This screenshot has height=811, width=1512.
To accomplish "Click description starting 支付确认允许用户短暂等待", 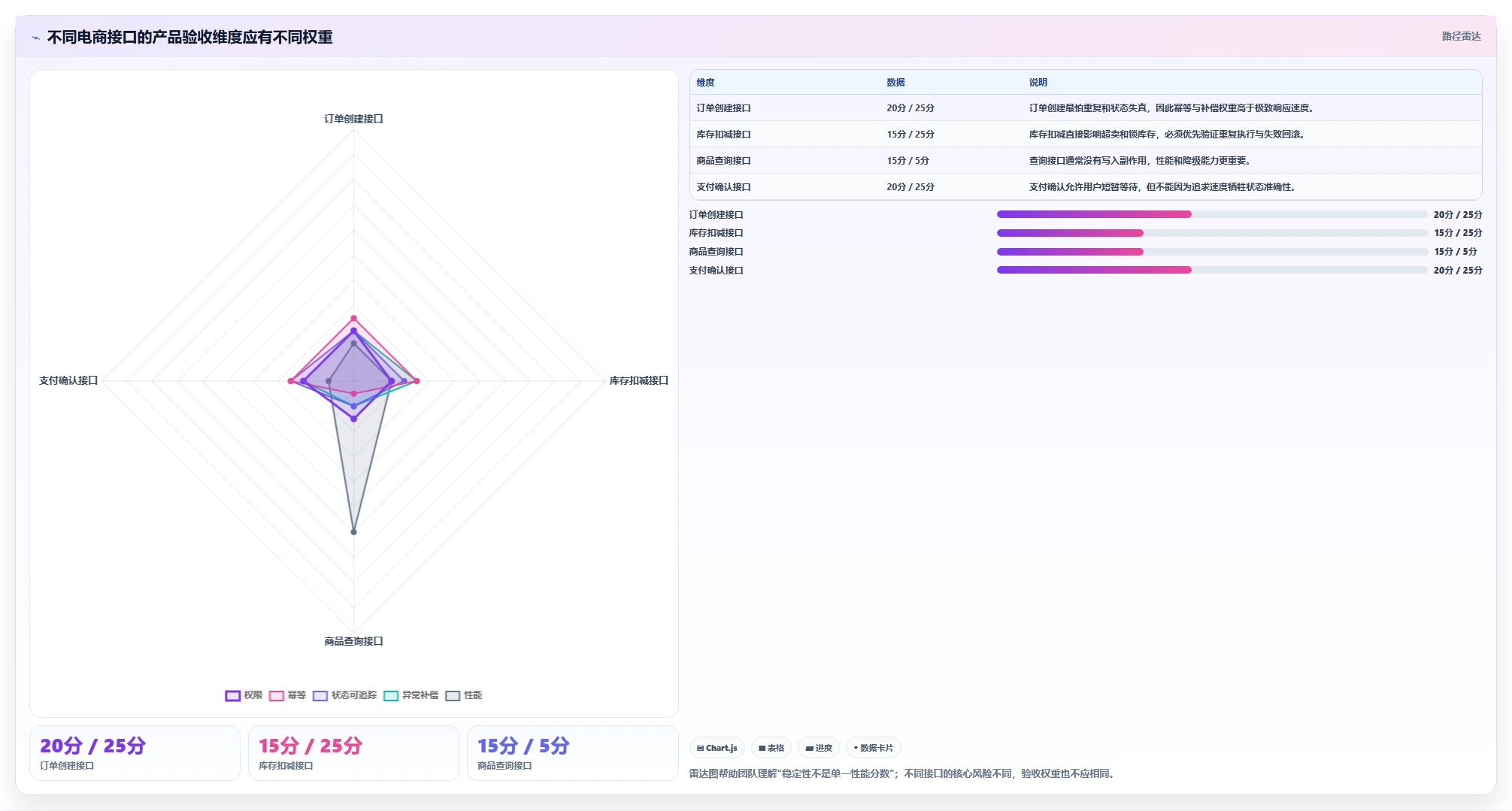I will click(1162, 187).
